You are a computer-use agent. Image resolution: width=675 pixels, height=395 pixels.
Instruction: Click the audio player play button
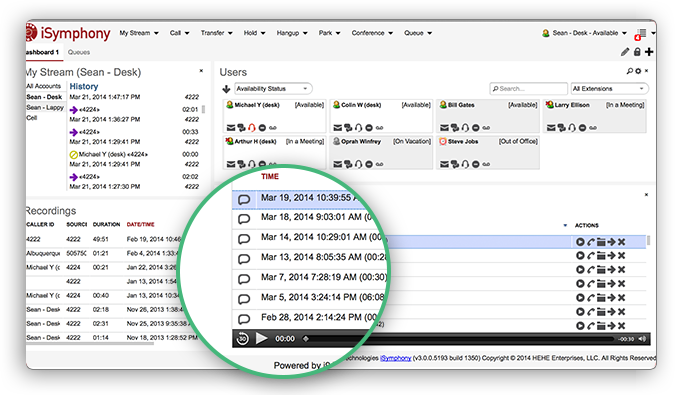[x=261, y=339]
